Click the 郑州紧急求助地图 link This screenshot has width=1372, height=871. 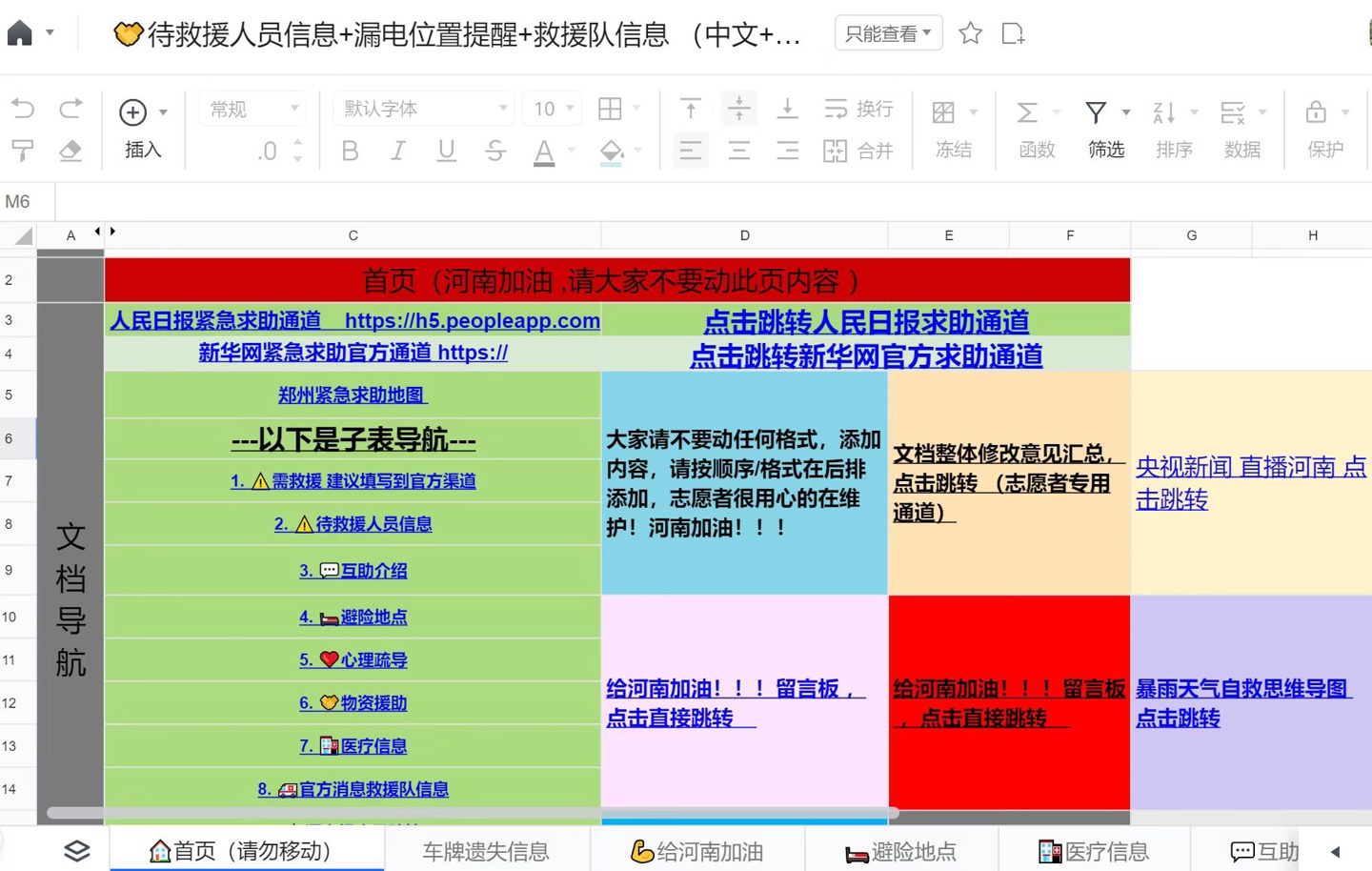pyautogui.click(x=353, y=395)
